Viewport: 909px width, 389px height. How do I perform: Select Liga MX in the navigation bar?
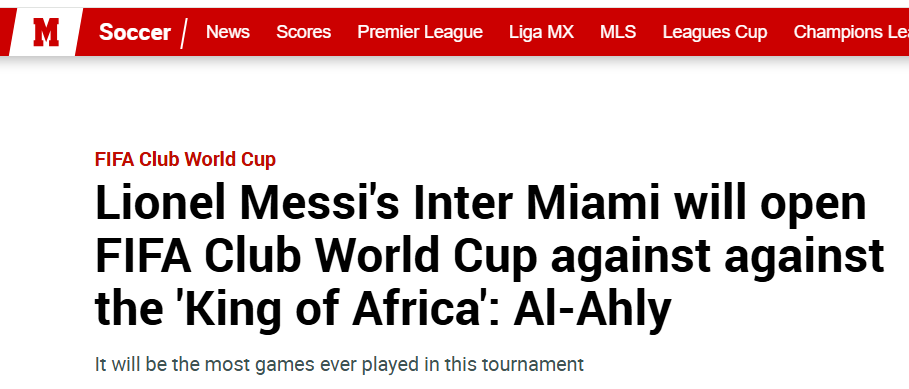click(x=541, y=32)
